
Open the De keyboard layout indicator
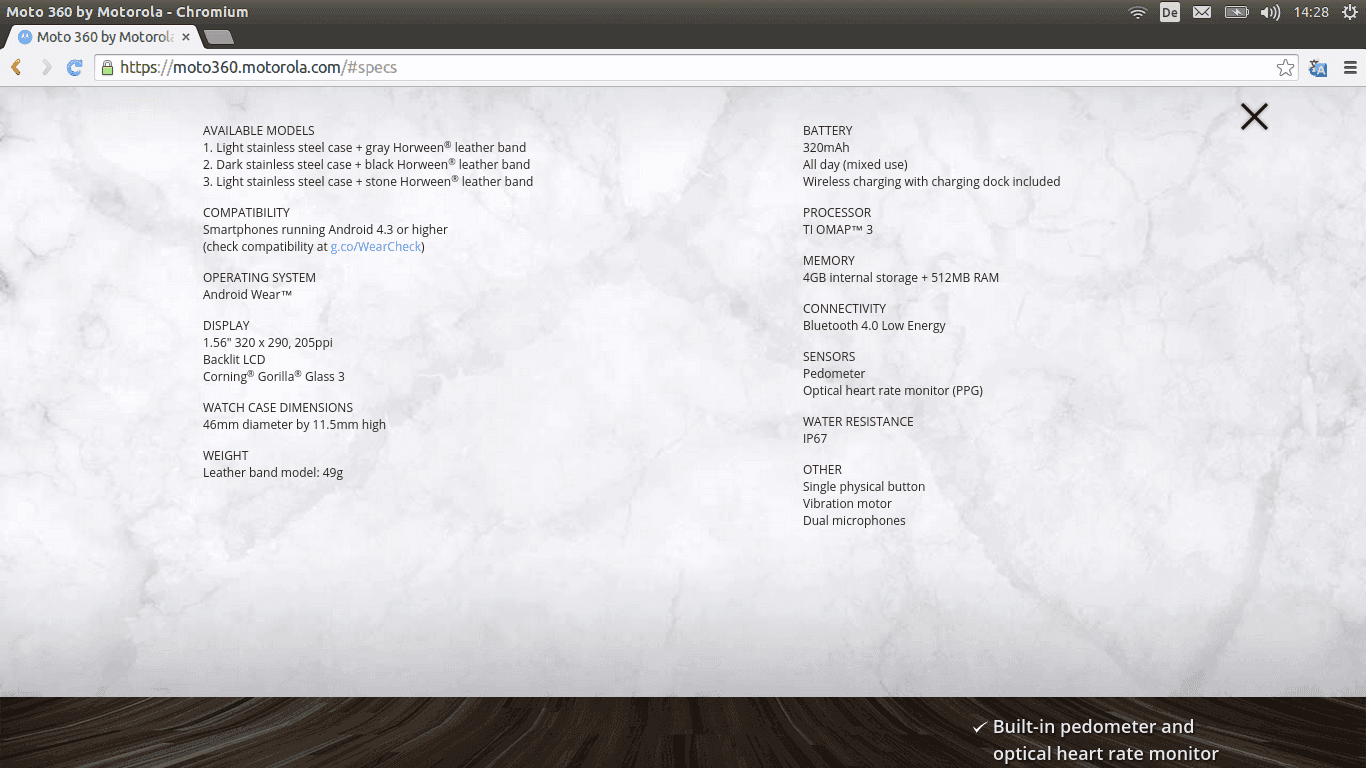1169,12
